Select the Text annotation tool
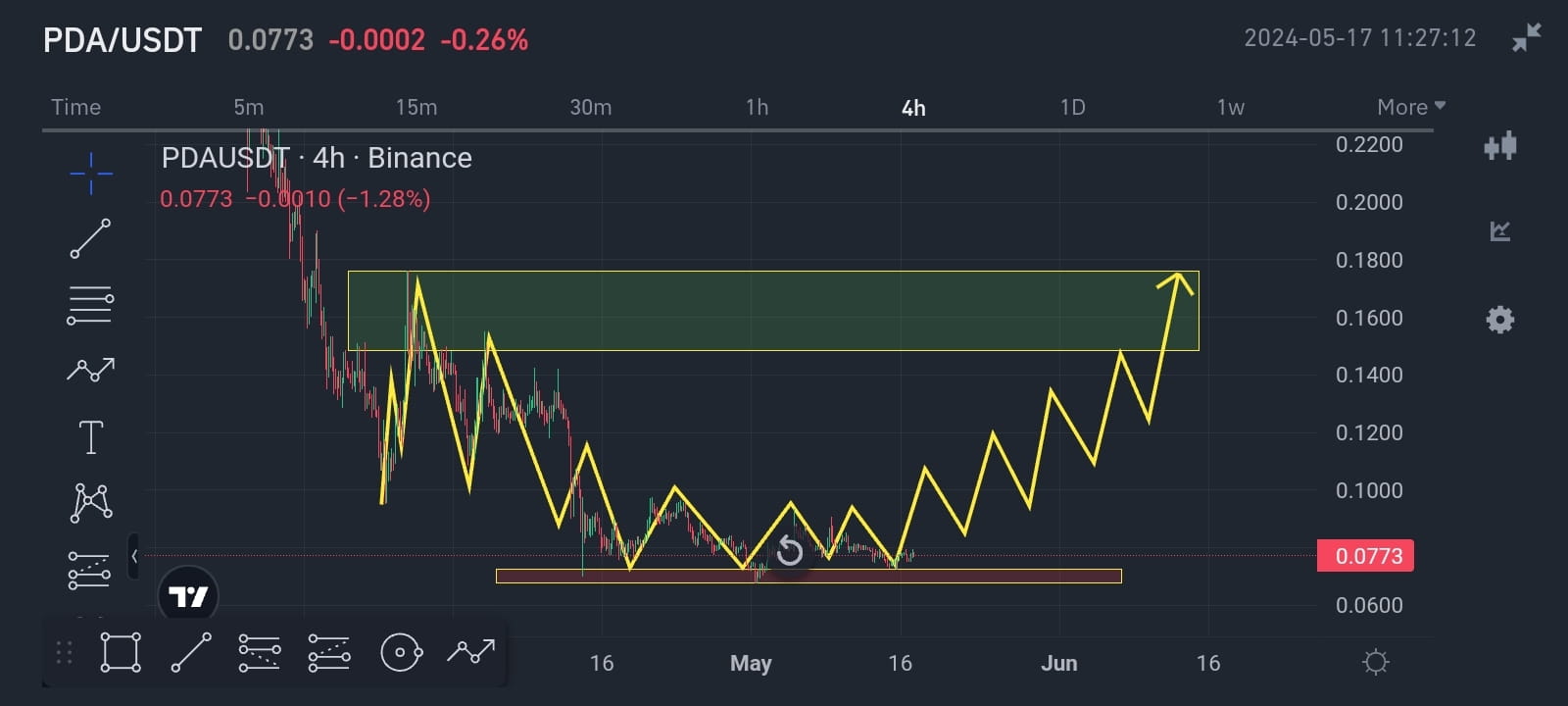This screenshot has width=1568, height=706. pos(90,436)
